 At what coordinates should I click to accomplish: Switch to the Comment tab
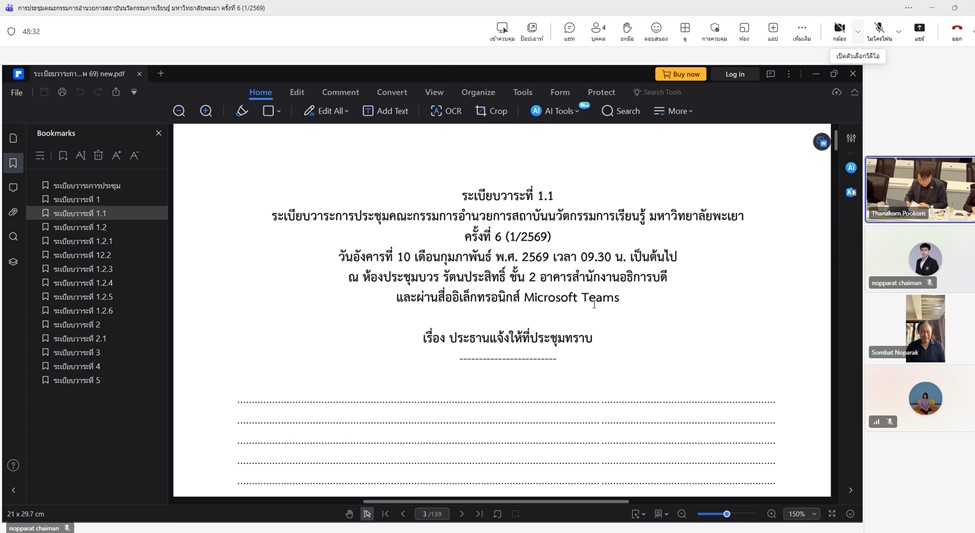click(x=340, y=92)
